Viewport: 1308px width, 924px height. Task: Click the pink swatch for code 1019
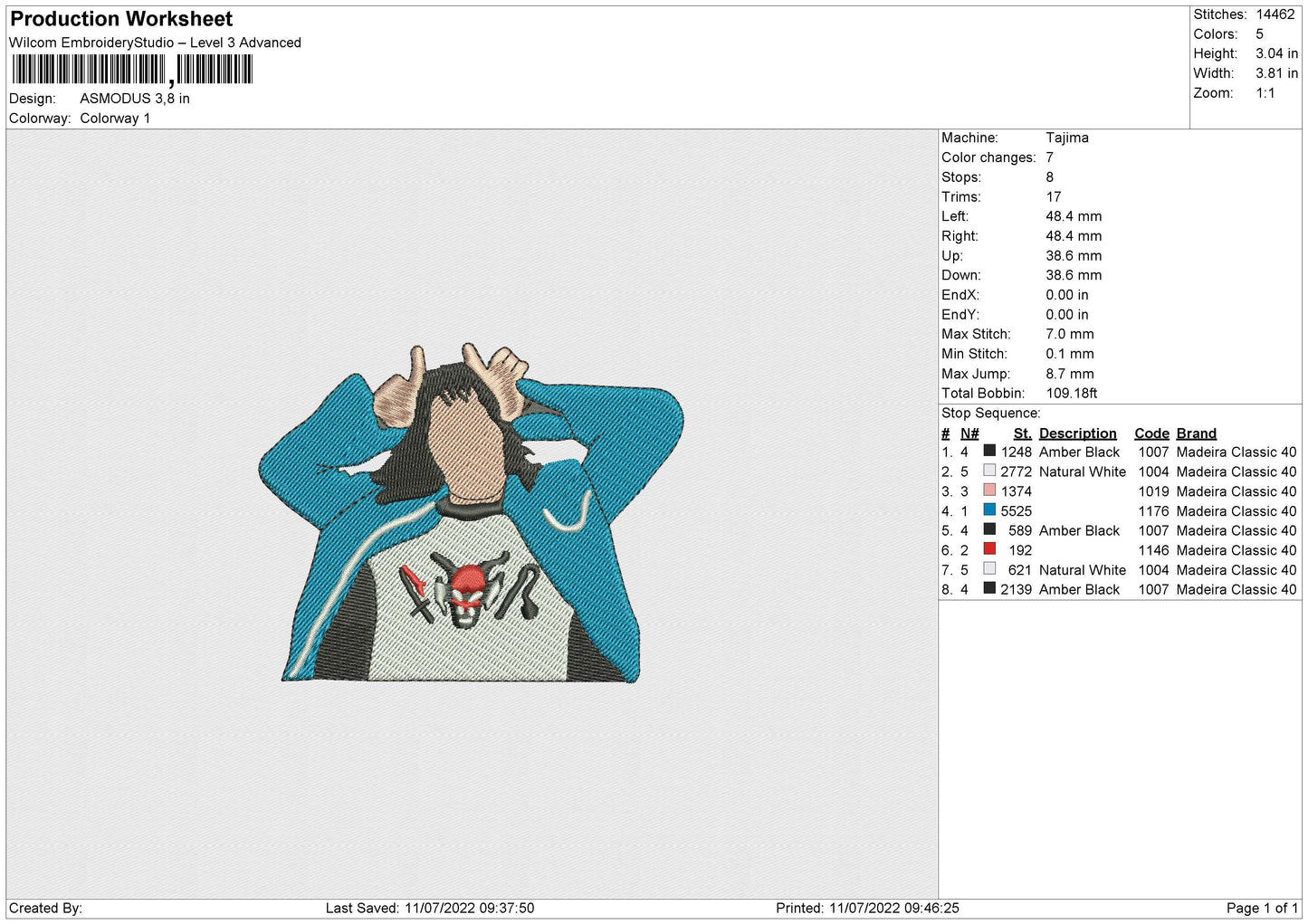coord(989,491)
